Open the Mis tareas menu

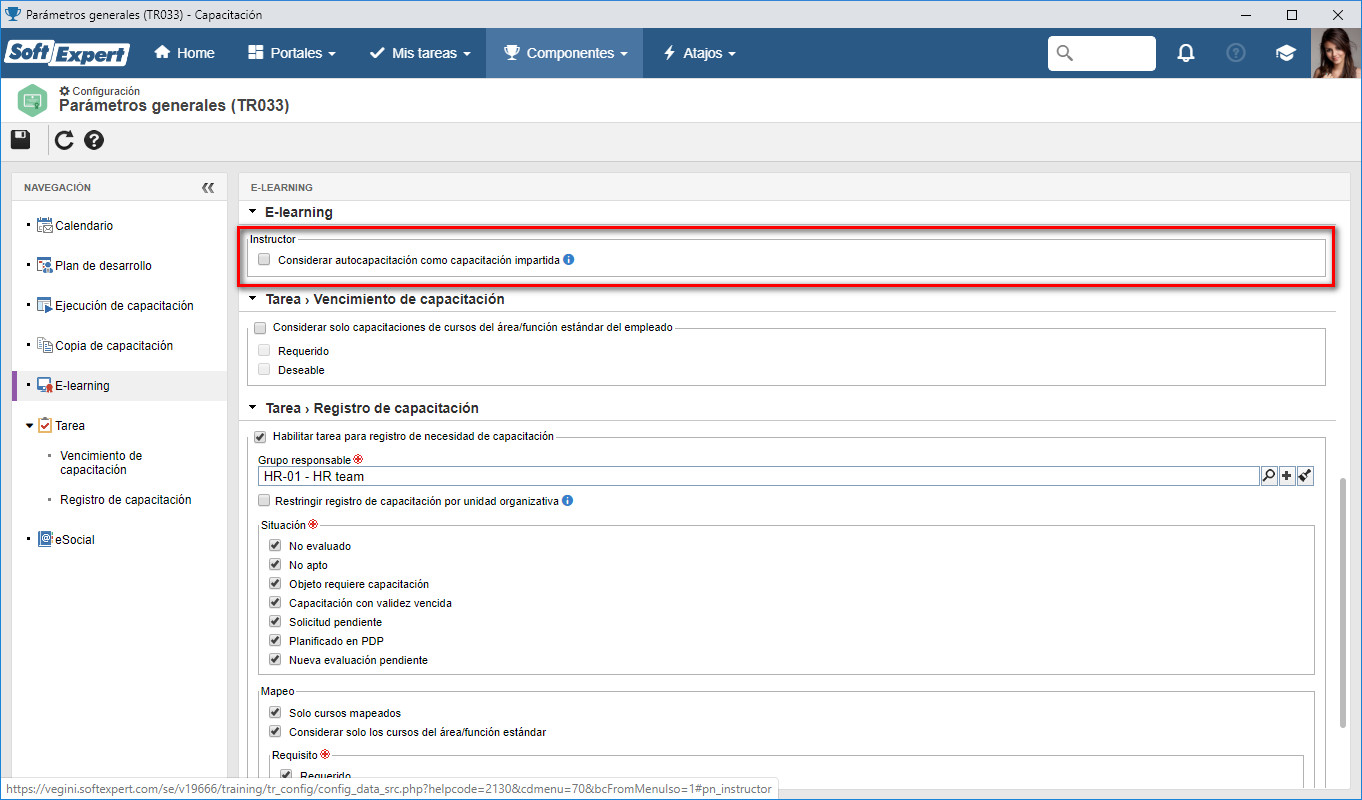pyautogui.click(x=420, y=53)
